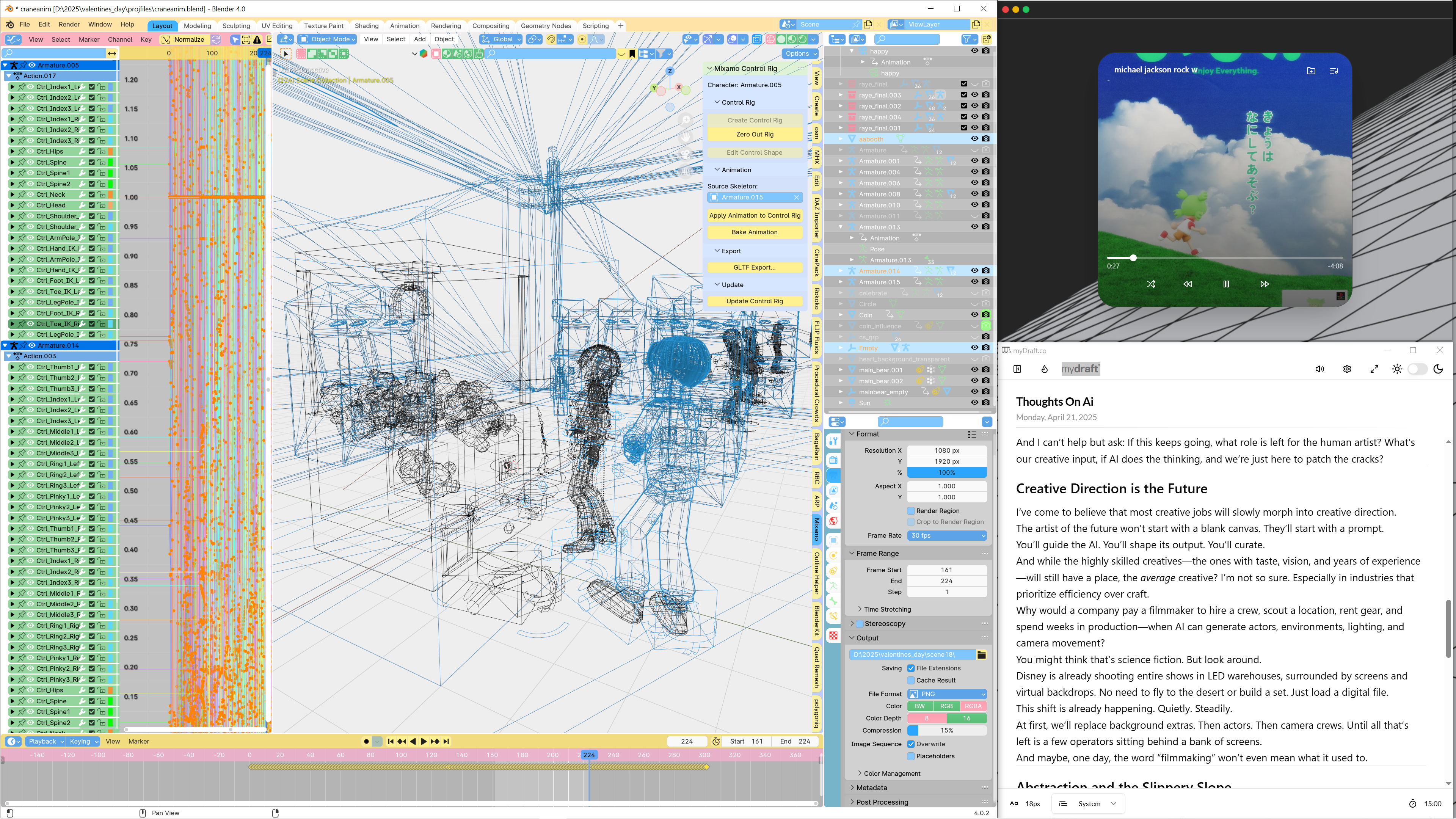Open the System font dropdown in myDraft
The height and width of the screenshot is (819, 1456).
pyautogui.click(x=1088, y=803)
